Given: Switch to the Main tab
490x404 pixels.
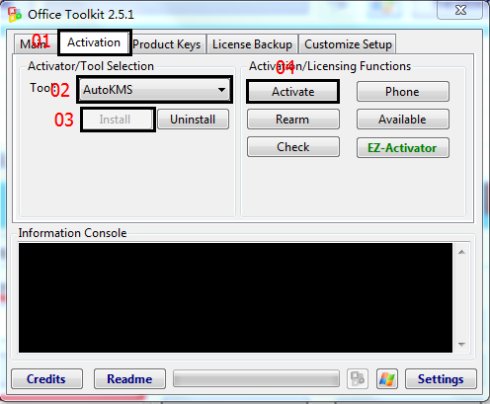Looking at the screenshot, I should [35, 43].
